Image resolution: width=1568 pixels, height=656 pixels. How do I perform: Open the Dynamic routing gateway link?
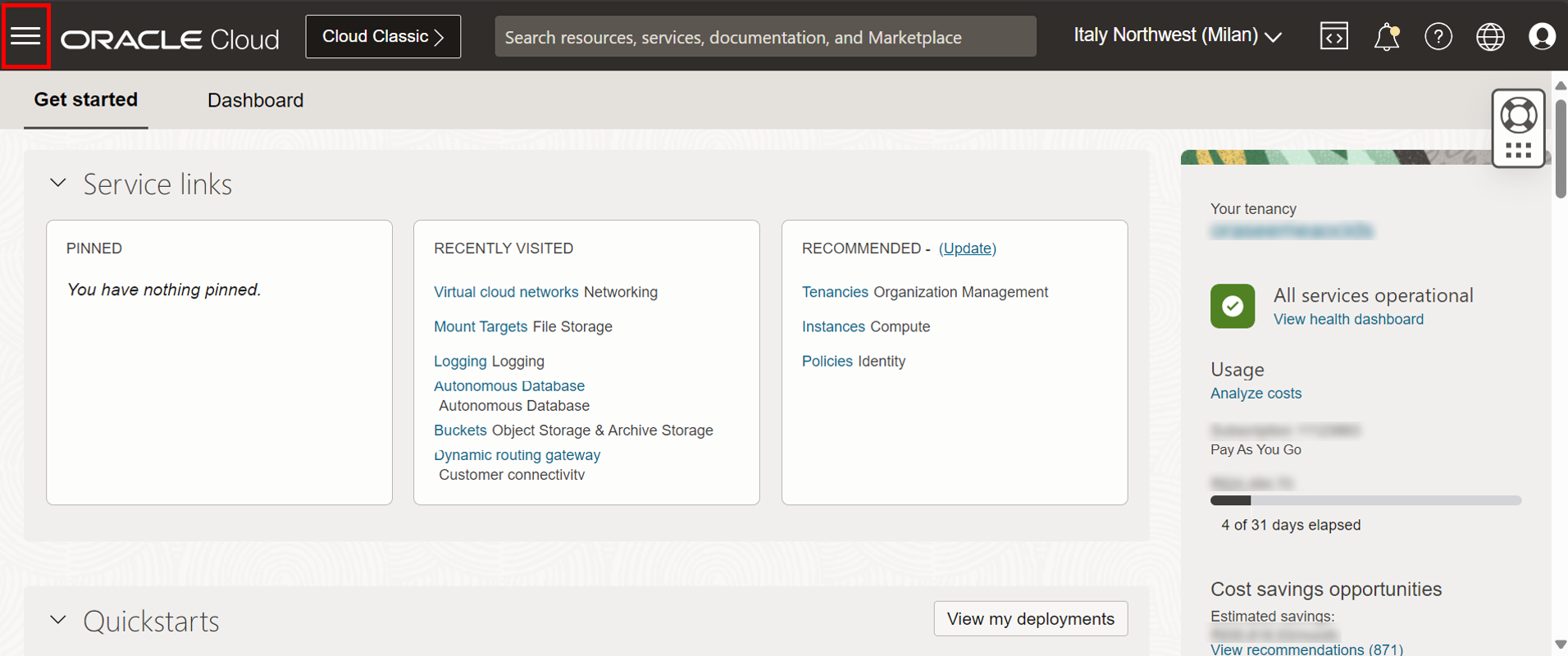tap(517, 454)
